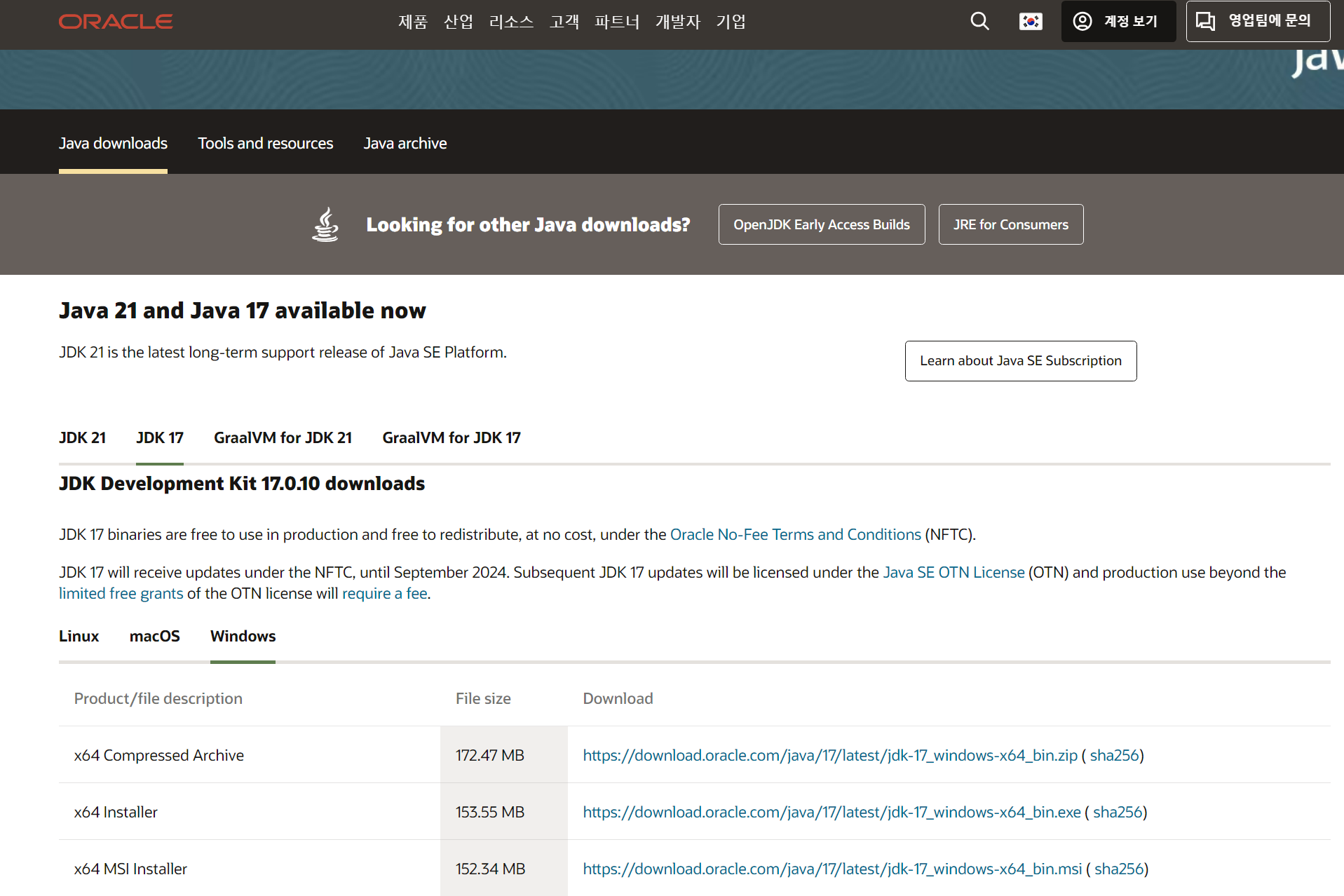Image resolution: width=1344 pixels, height=896 pixels.
Task: Click x64 Installer row label
Action: click(x=116, y=812)
